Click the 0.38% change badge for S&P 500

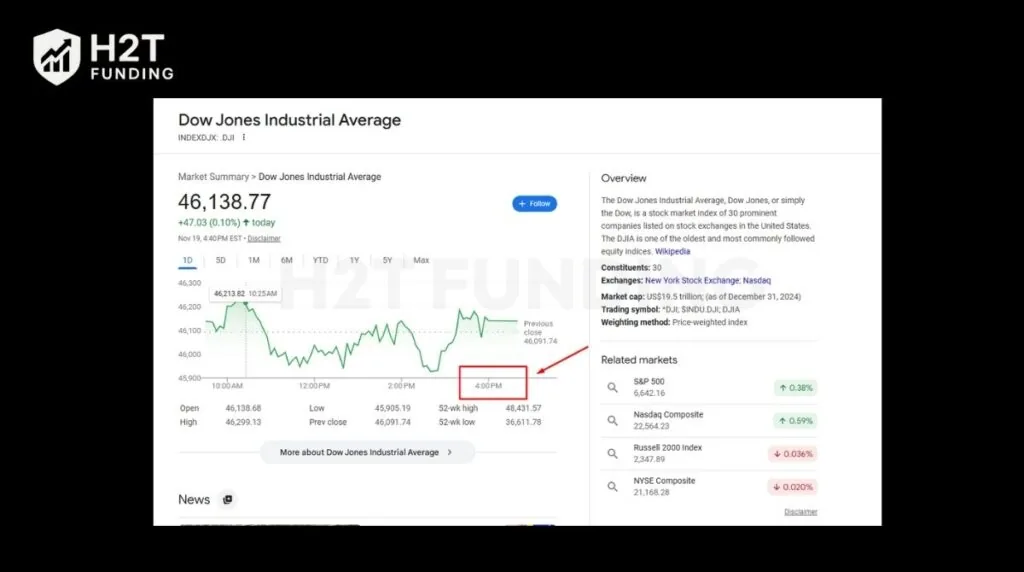click(x=795, y=388)
